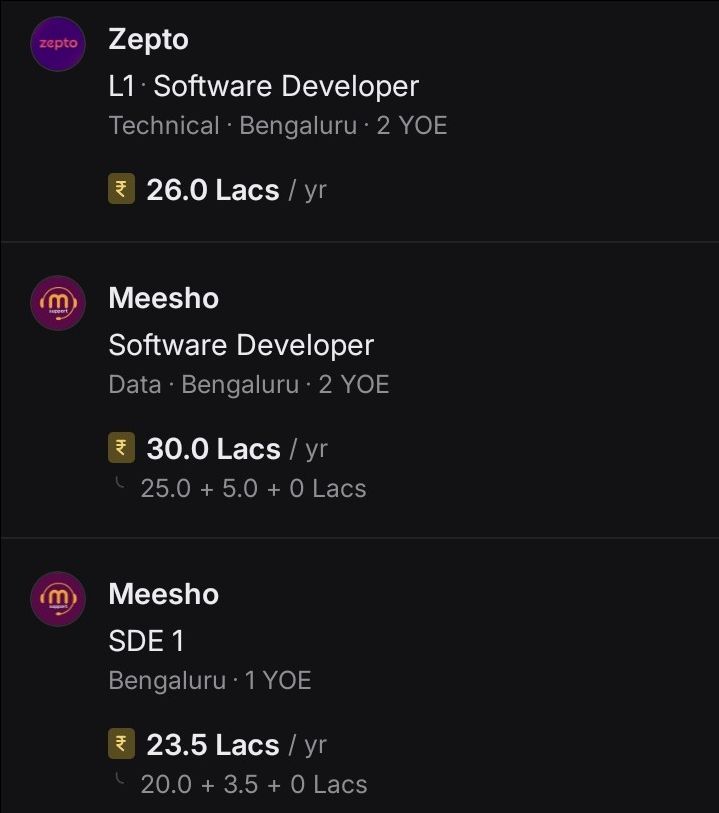
Task: Open the Zepto company logo
Action: pos(58,44)
